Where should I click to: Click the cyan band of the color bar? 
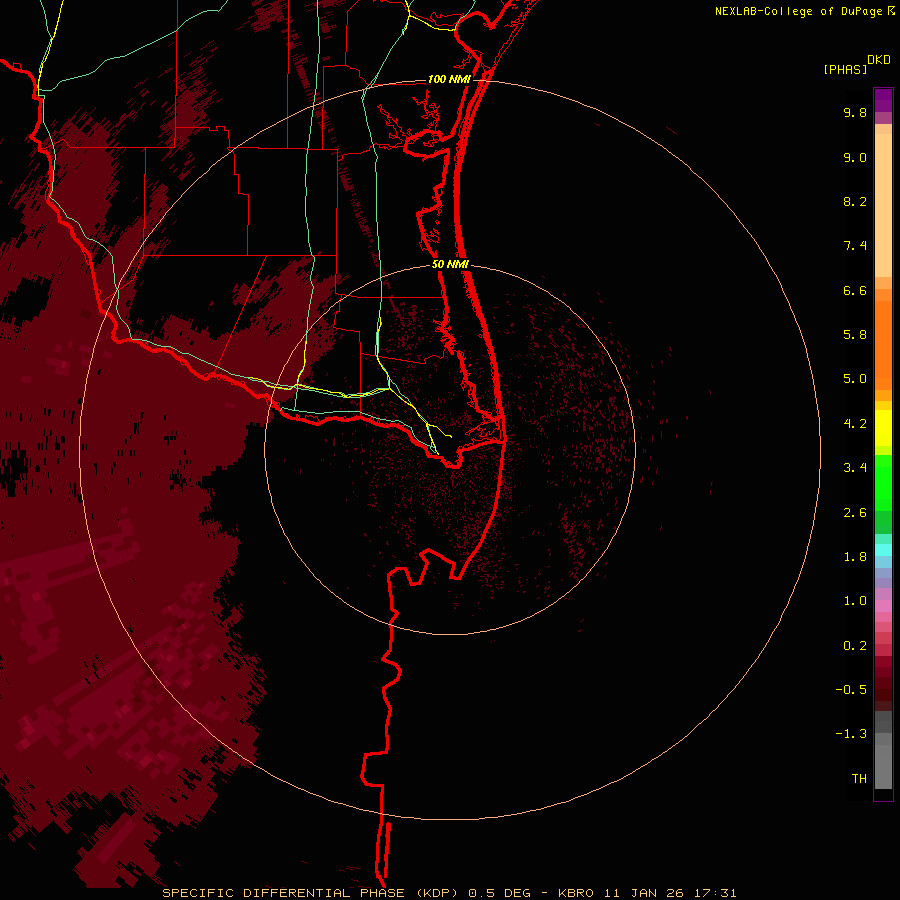coord(883,549)
